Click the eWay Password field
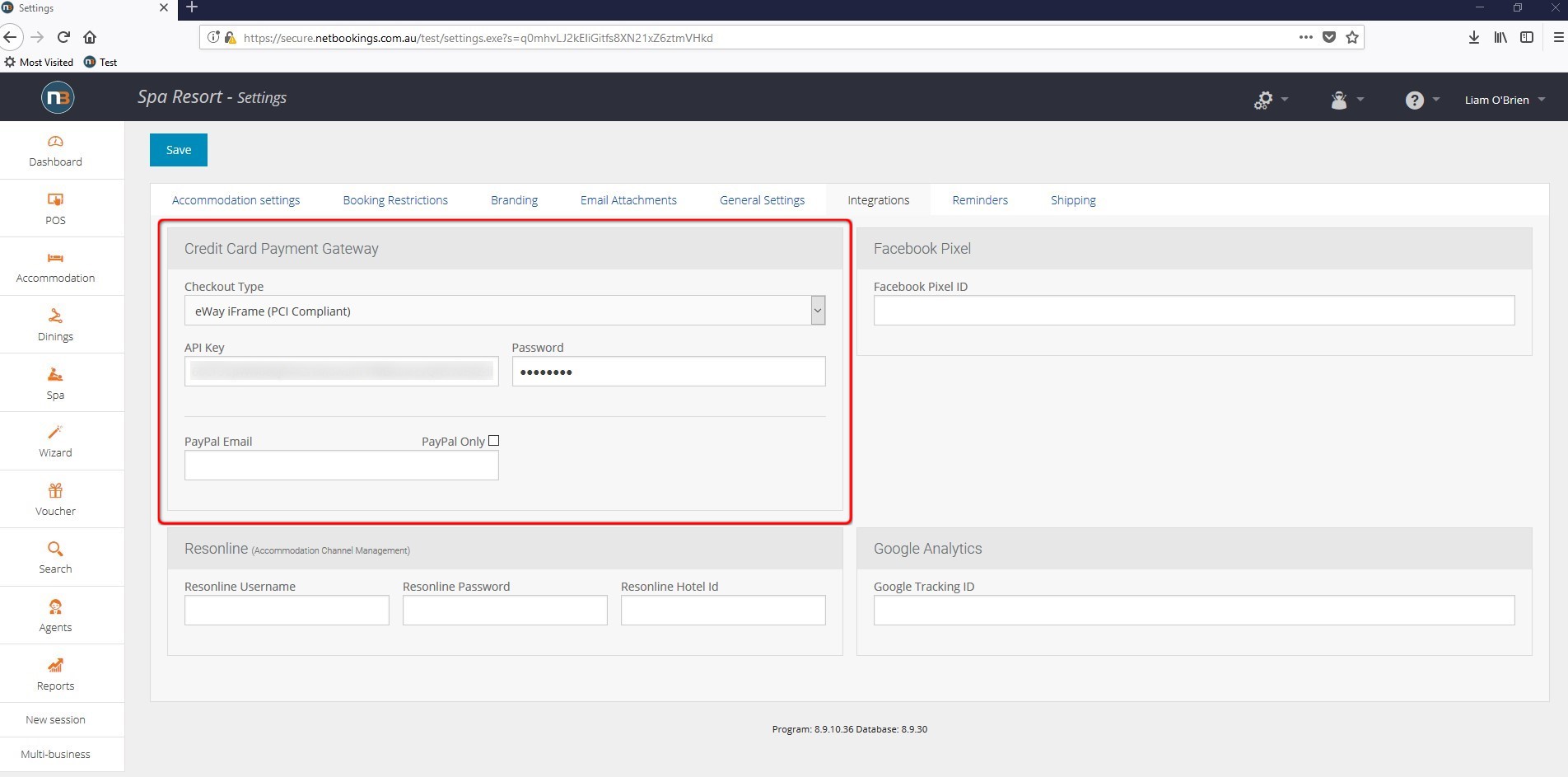This screenshot has height=777, width=1568. [668, 371]
